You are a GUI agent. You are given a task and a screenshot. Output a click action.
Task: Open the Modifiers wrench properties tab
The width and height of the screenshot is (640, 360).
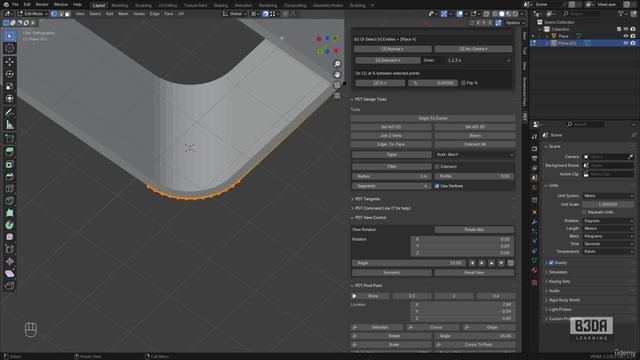(x=534, y=222)
